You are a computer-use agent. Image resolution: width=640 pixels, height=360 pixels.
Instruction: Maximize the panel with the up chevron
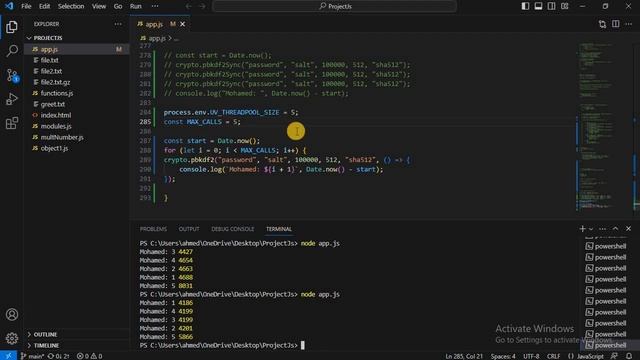616,229
